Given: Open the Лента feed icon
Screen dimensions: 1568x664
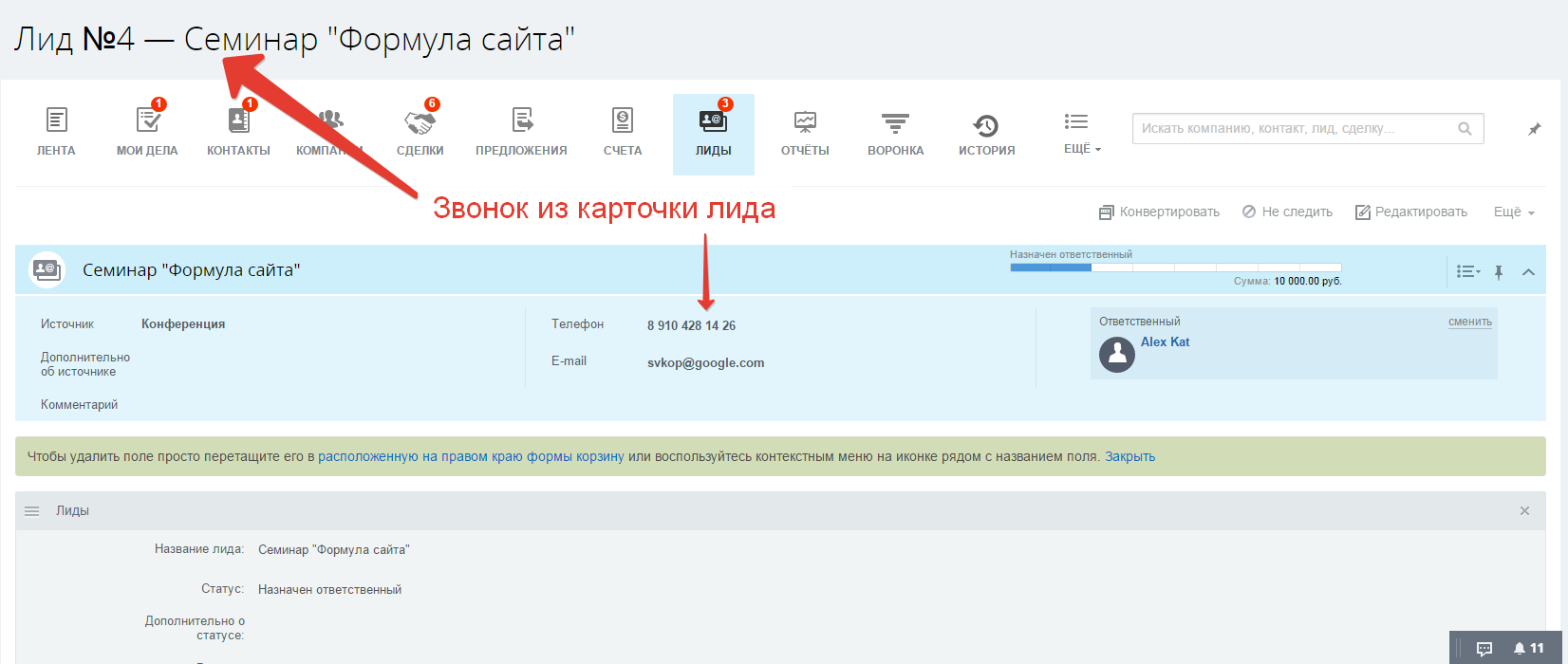Looking at the screenshot, I should click(x=56, y=121).
